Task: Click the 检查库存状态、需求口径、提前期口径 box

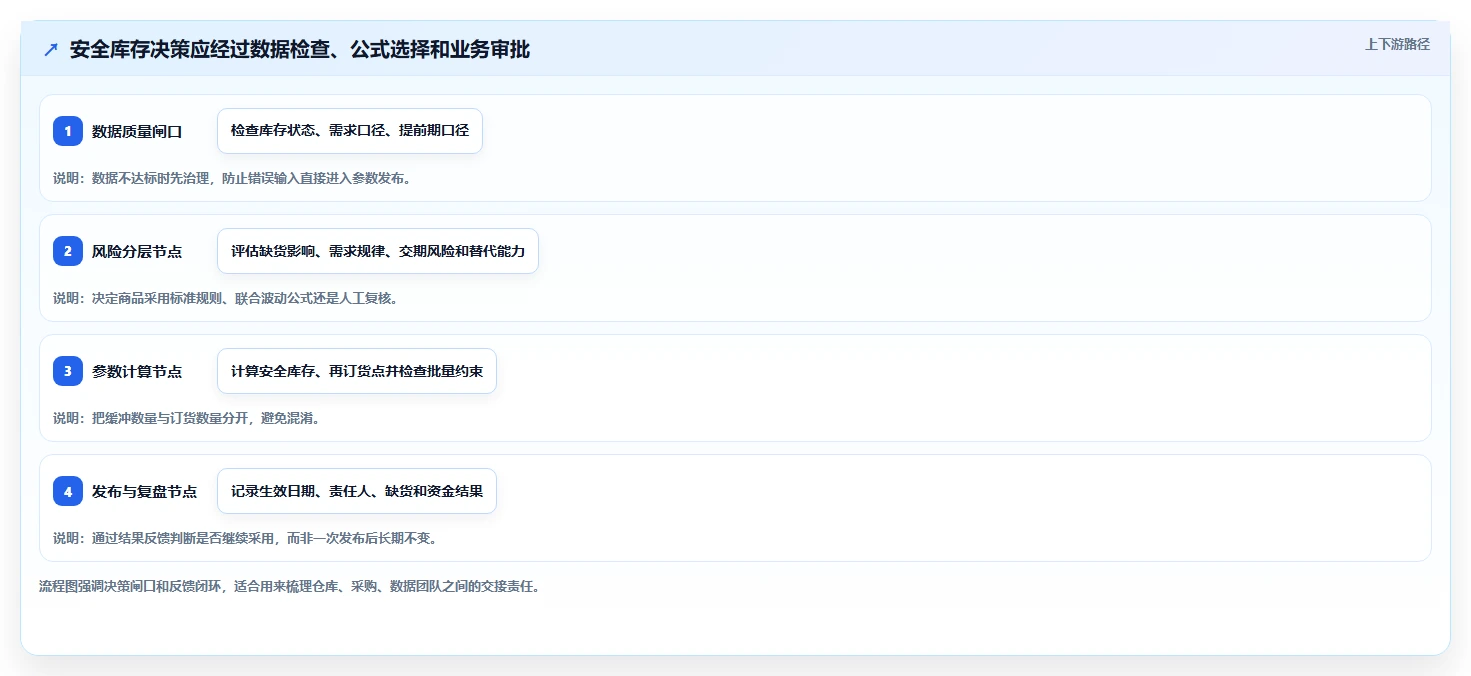Action: tap(350, 131)
